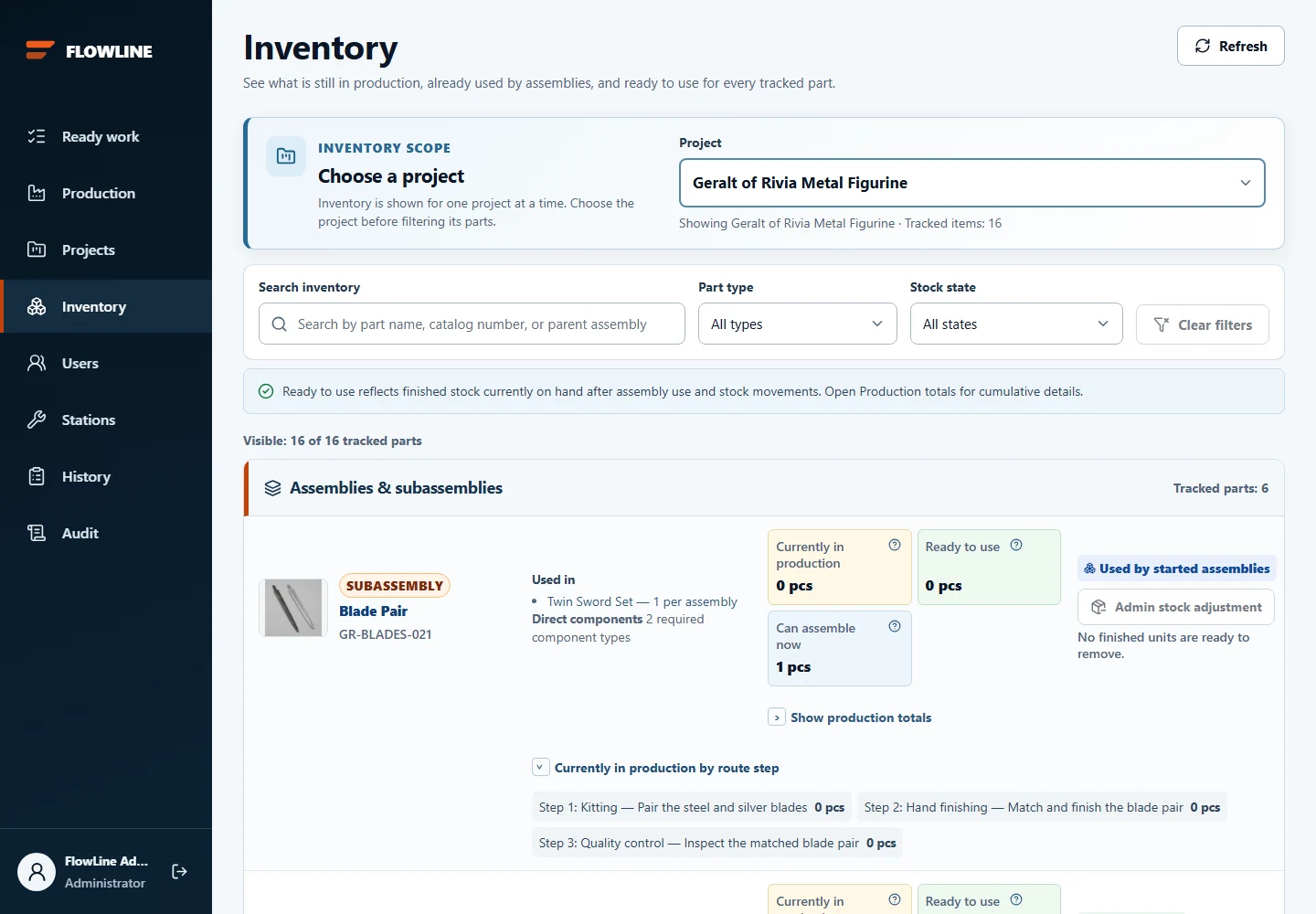1316x914 pixels.
Task: Select Inventory in the sidebar
Action: pyautogui.click(x=106, y=306)
